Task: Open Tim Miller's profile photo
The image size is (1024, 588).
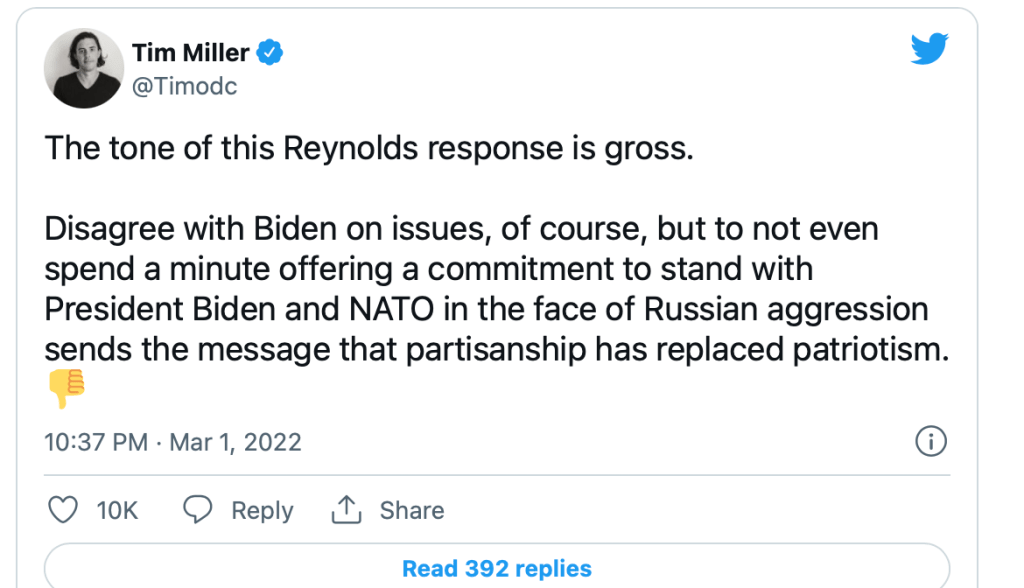Action: click(x=82, y=68)
